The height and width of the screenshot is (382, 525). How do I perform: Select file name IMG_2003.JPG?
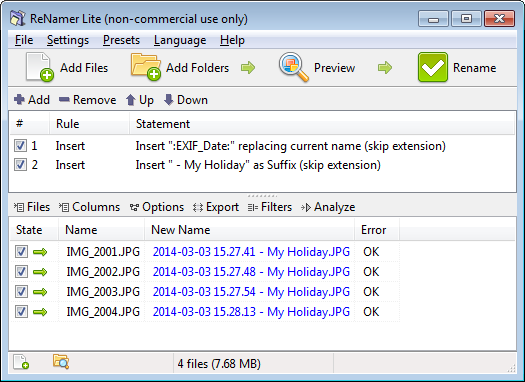103,292
